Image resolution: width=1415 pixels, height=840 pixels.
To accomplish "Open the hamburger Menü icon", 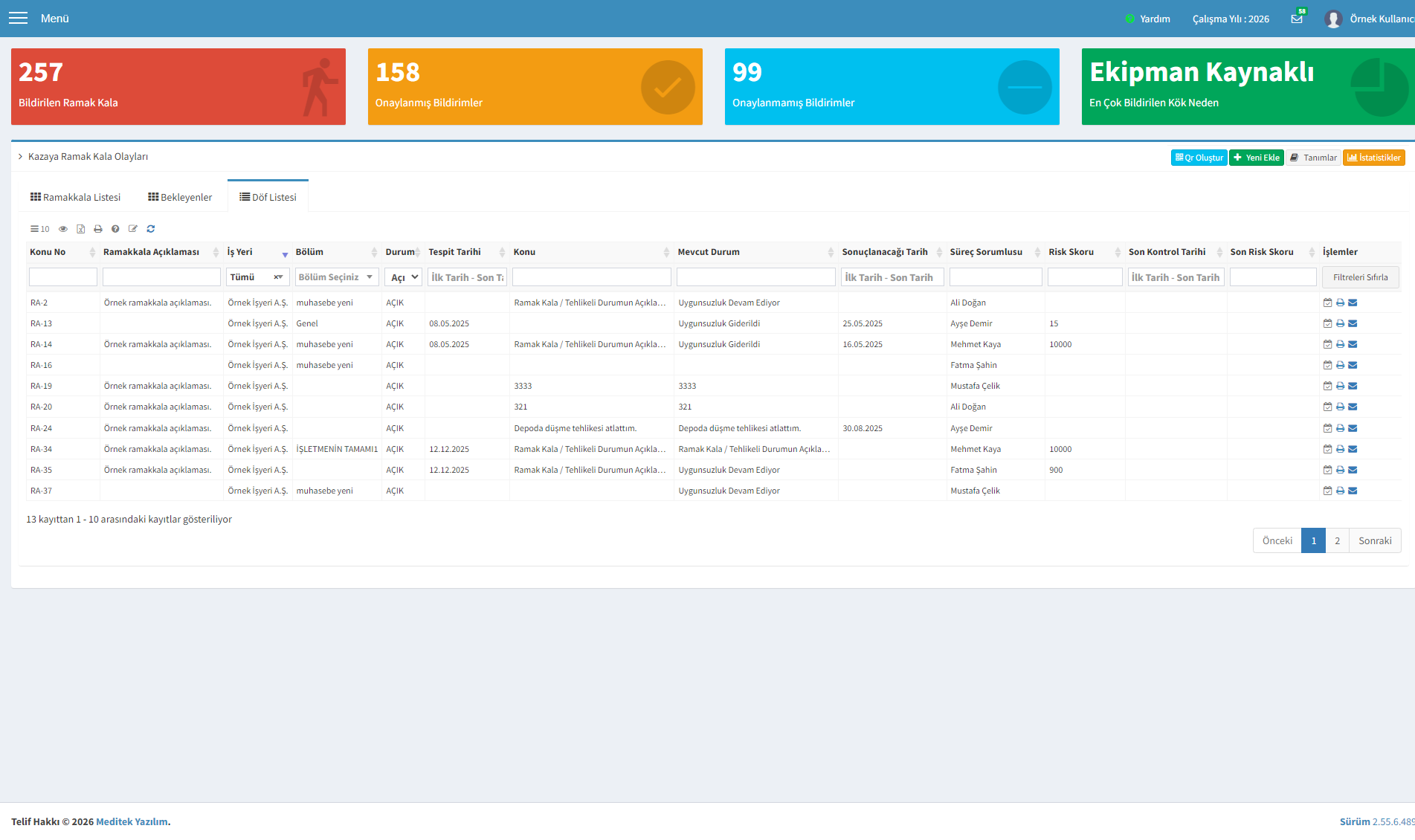I will (18, 18).
